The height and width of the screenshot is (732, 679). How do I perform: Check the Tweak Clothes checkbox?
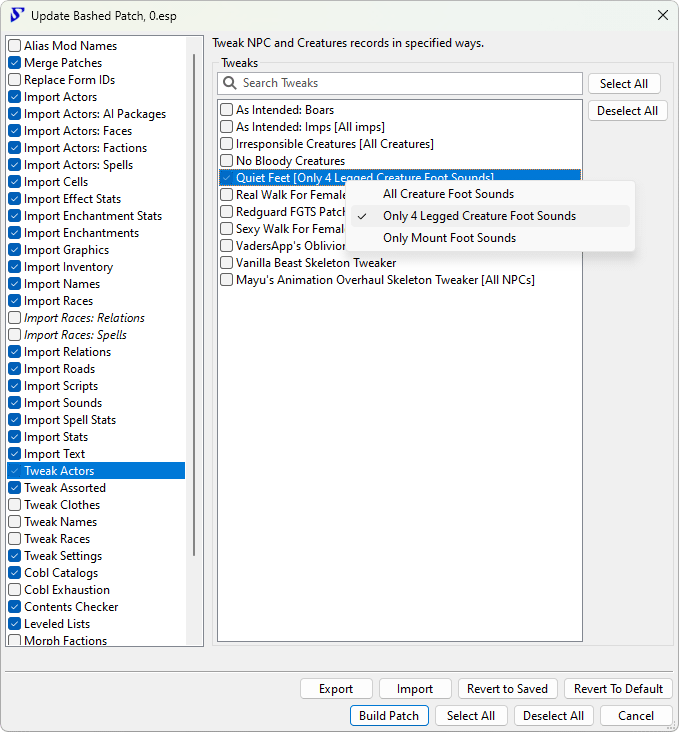(x=15, y=505)
